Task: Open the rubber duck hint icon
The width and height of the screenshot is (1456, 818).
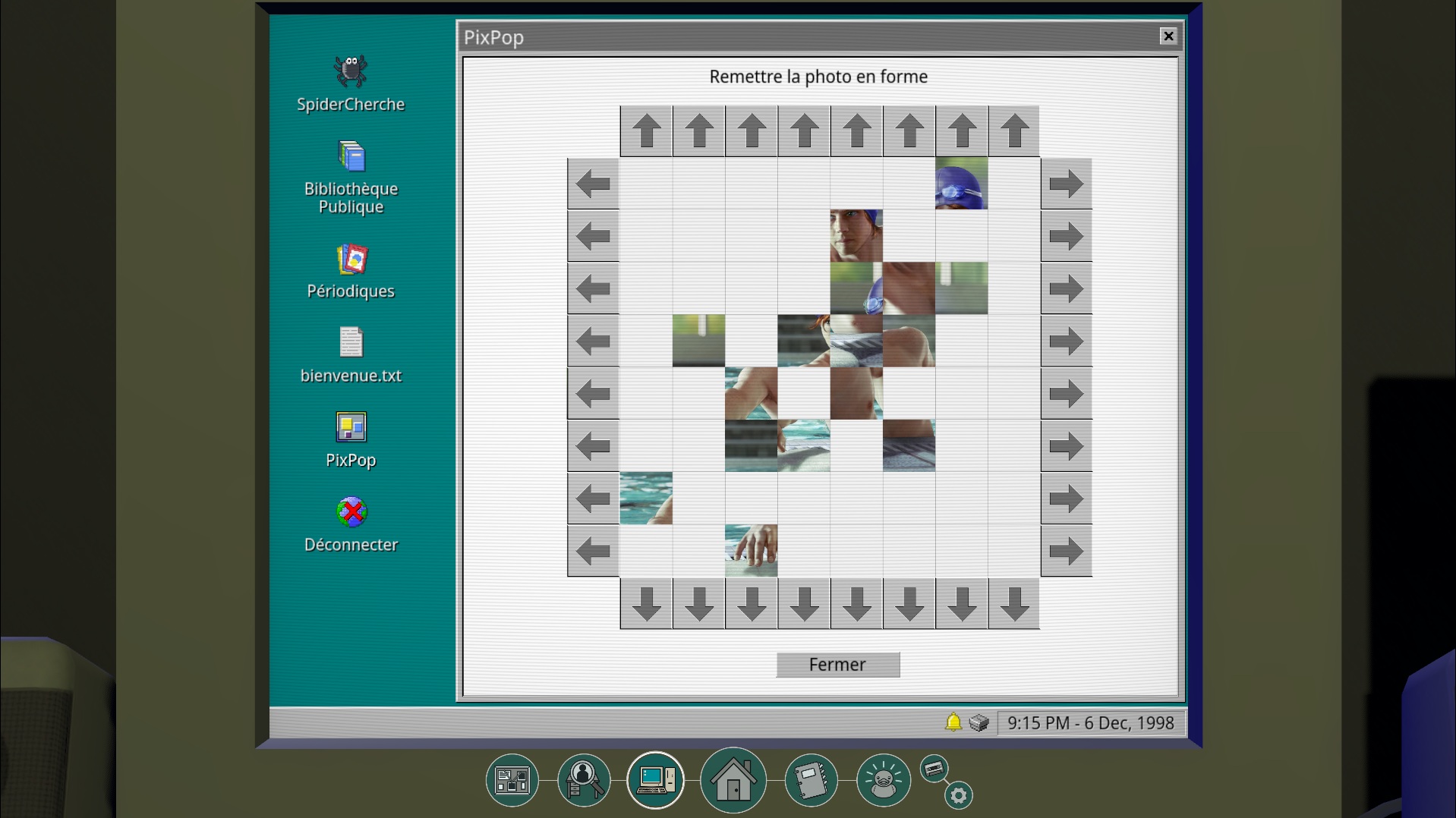Action: 883,780
